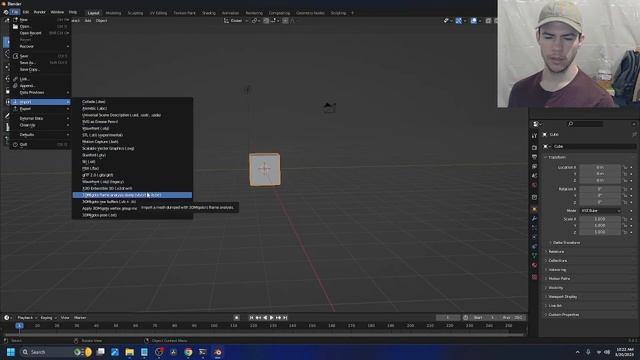Select Collada (.dae) import entry
This screenshot has height=360, width=640.
point(132,102)
